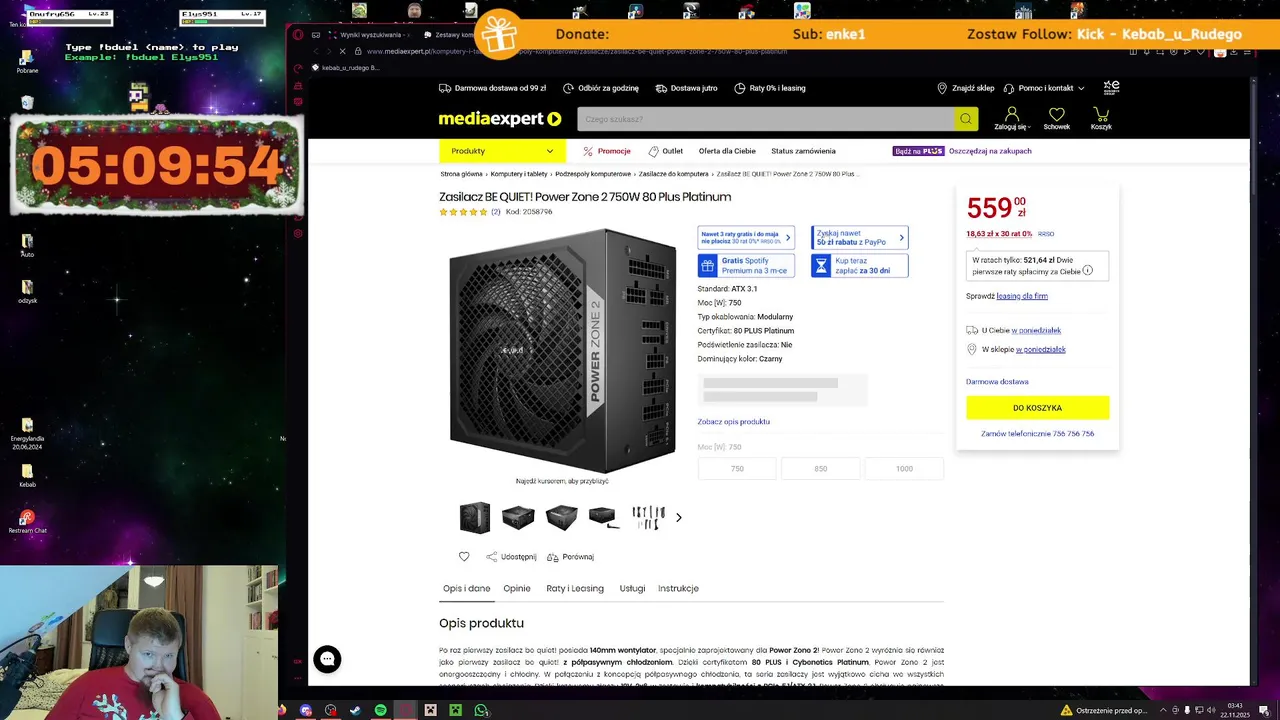Select the cables accessories thumbnail
The height and width of the screenshot is (720, 1280).
[648, 517]
